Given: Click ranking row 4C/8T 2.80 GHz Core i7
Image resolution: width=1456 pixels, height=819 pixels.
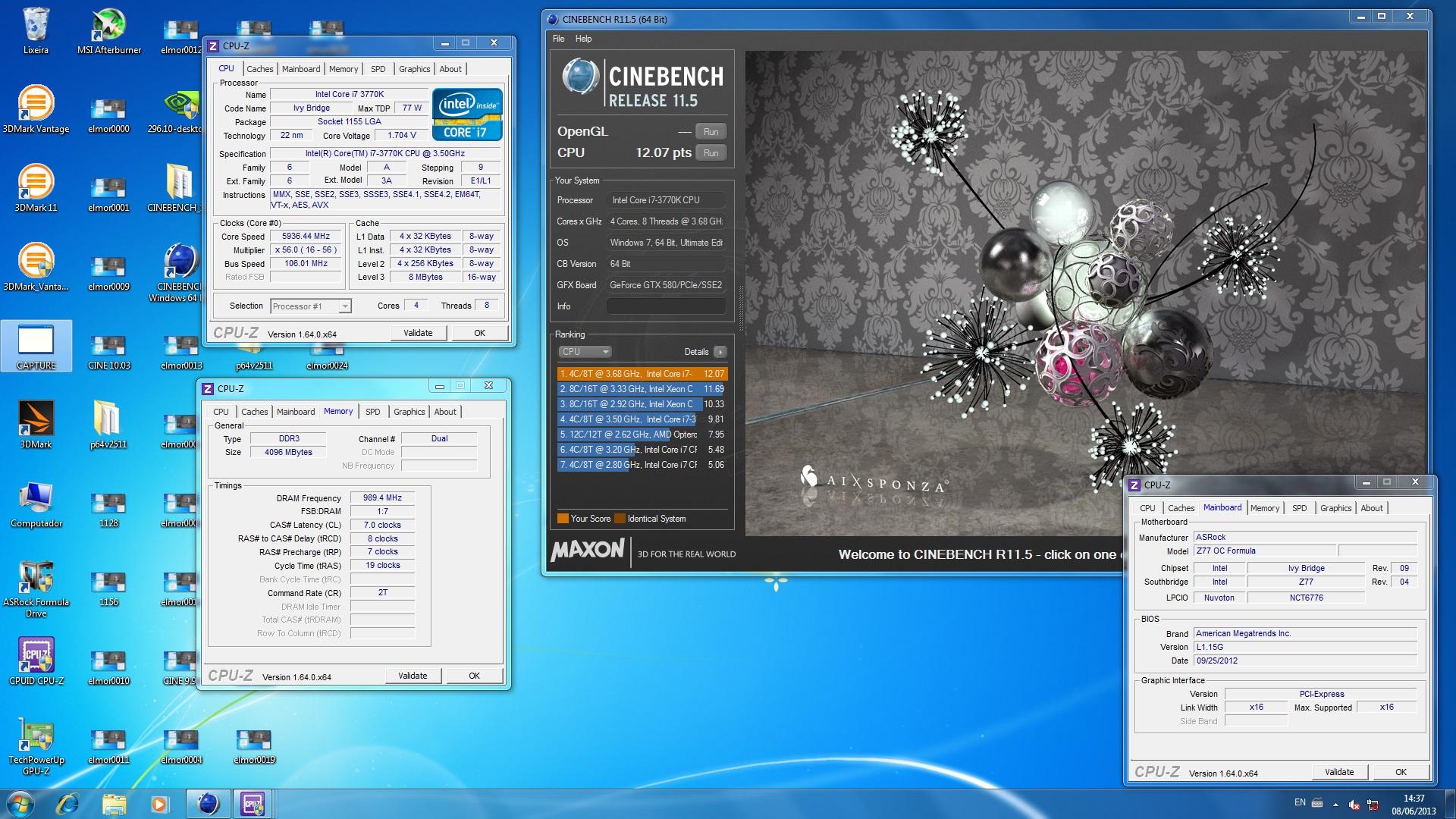Looking at the screenshot, I should coord(642,465).
